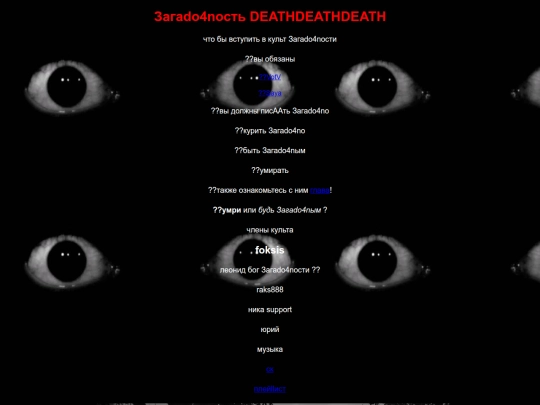Open the blue "плейлист" link
This screenshot has width=540, height=405.
[x=270, y=389]
